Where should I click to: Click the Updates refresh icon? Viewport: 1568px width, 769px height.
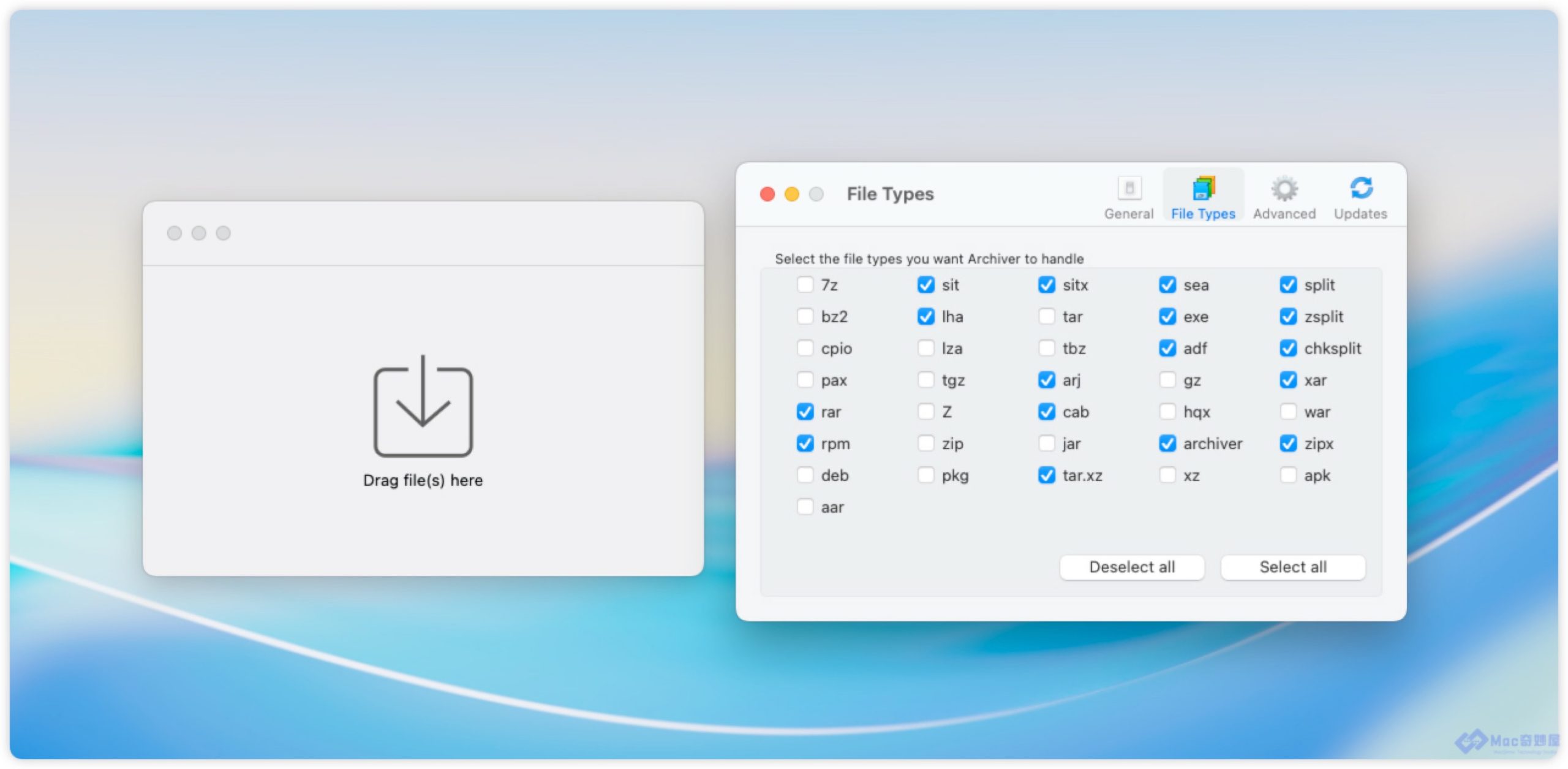[1360, 188]
